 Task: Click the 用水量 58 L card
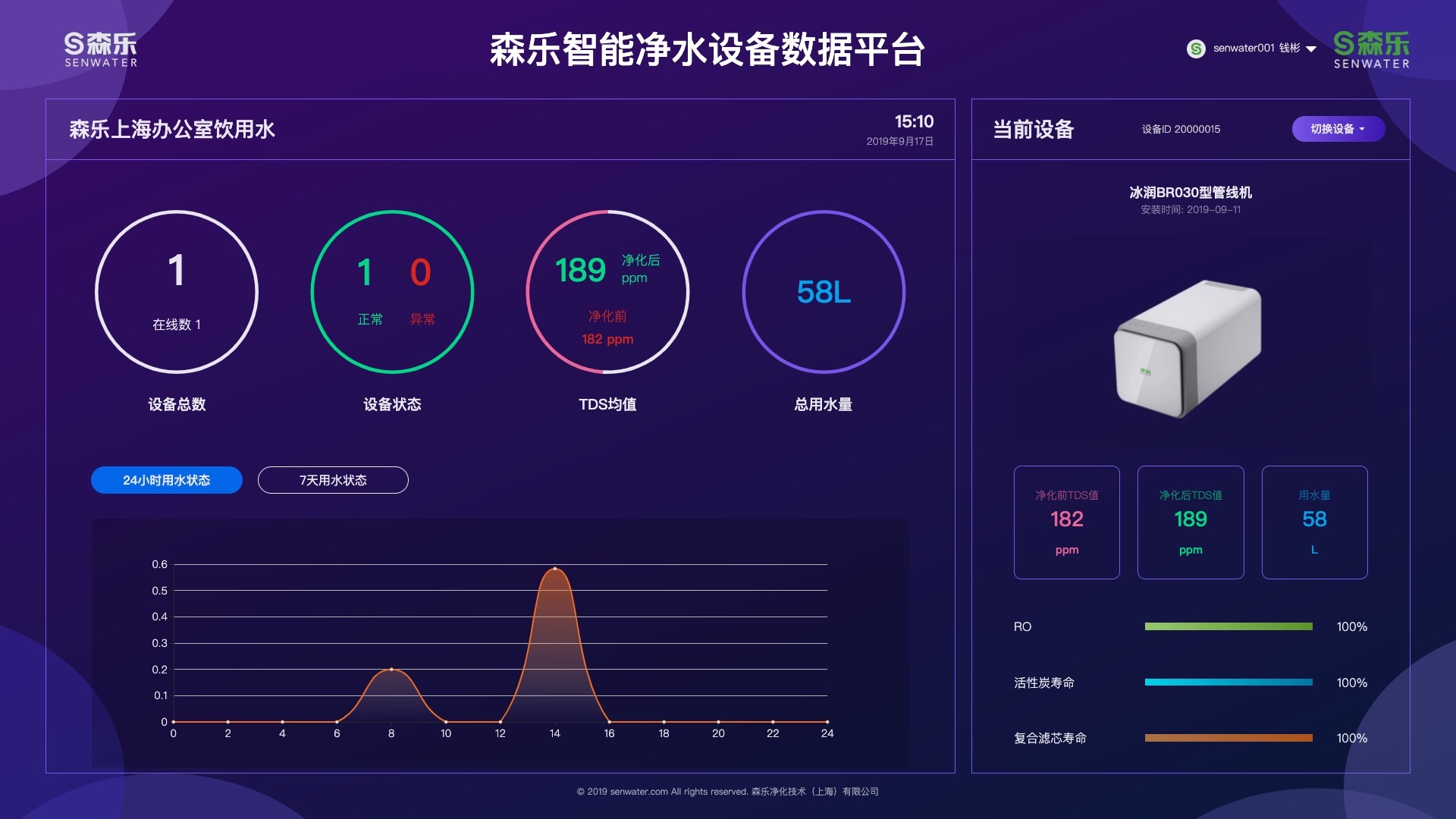[x=1315, y=522]
